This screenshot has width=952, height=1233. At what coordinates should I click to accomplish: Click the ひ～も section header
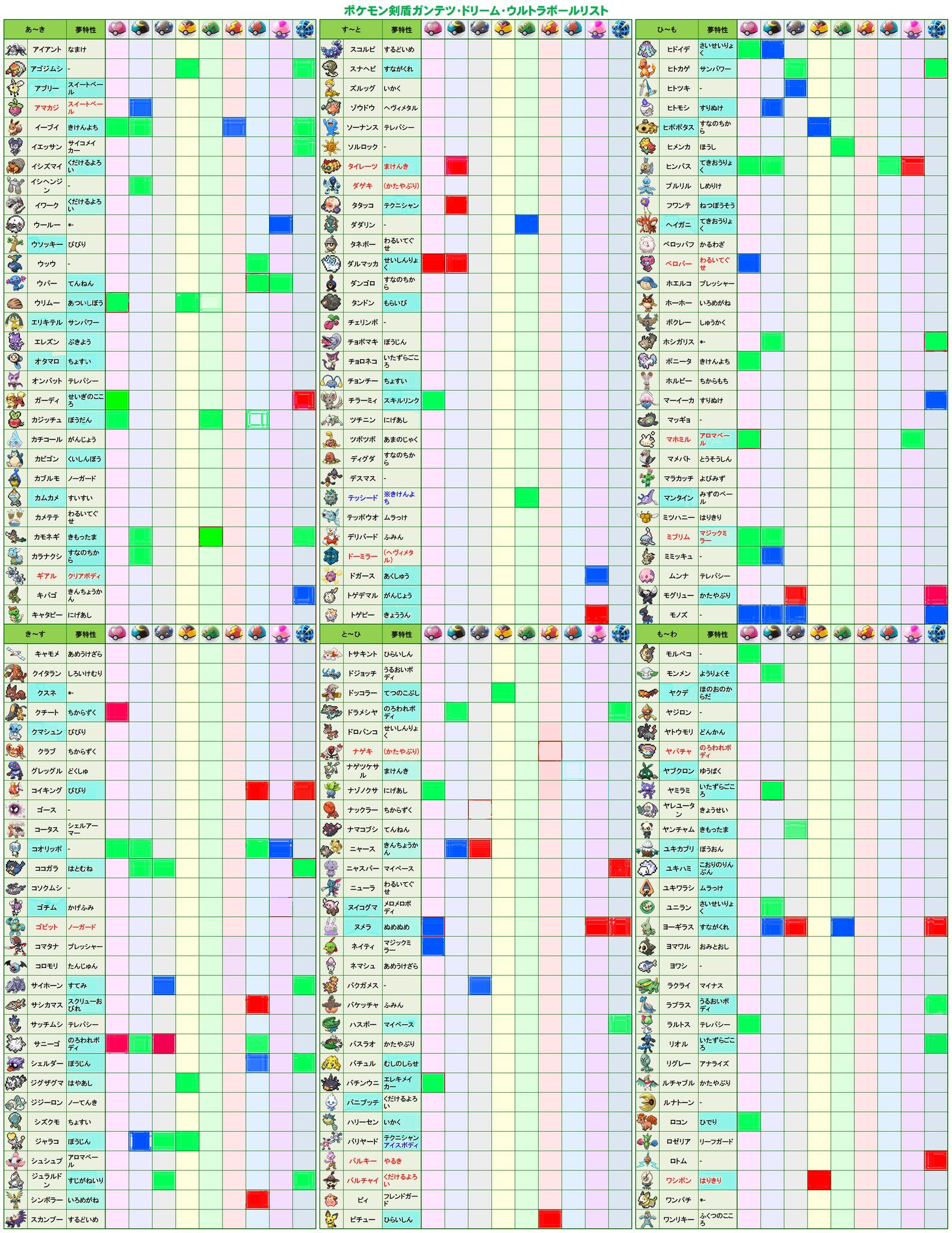(667, 29)
